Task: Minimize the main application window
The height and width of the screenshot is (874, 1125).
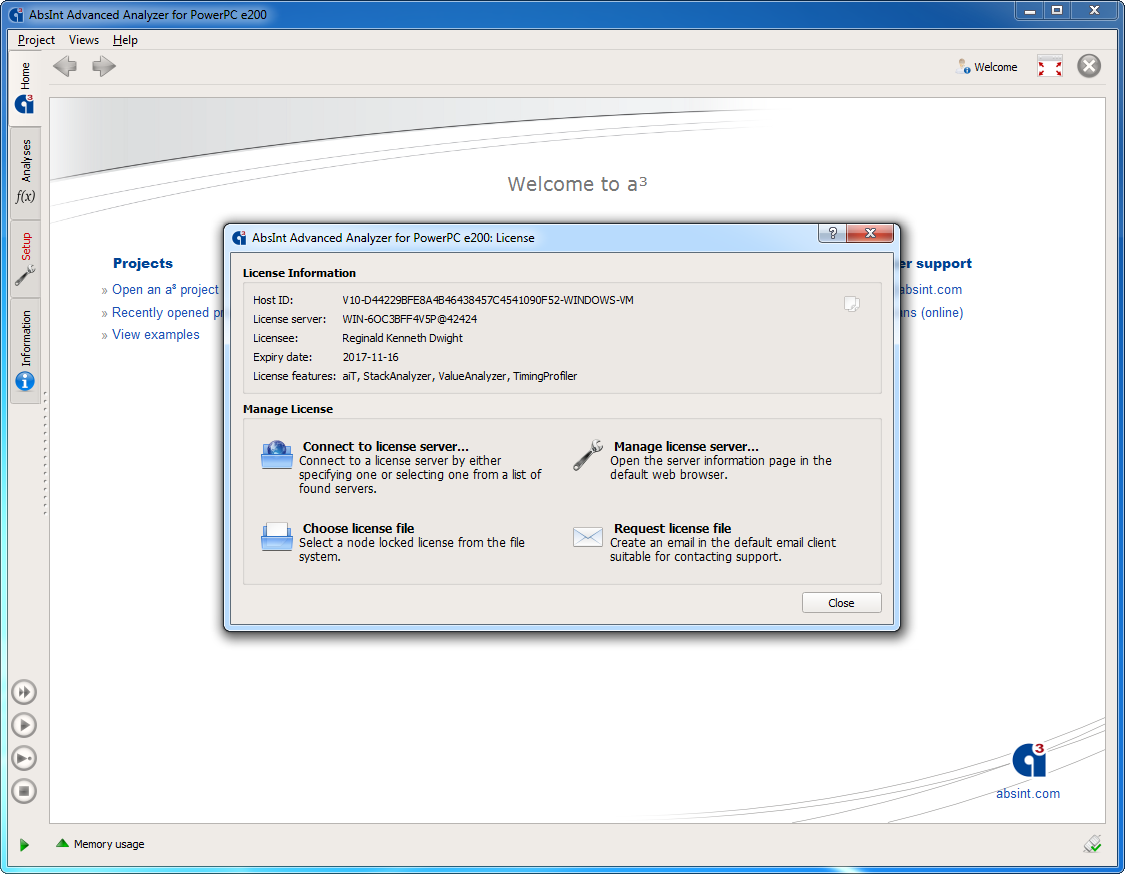Action: [1030, 11]
